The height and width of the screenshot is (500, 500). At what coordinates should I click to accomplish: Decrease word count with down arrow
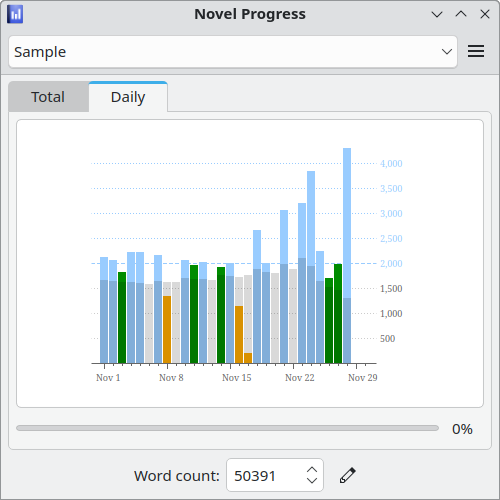[312, 480]
